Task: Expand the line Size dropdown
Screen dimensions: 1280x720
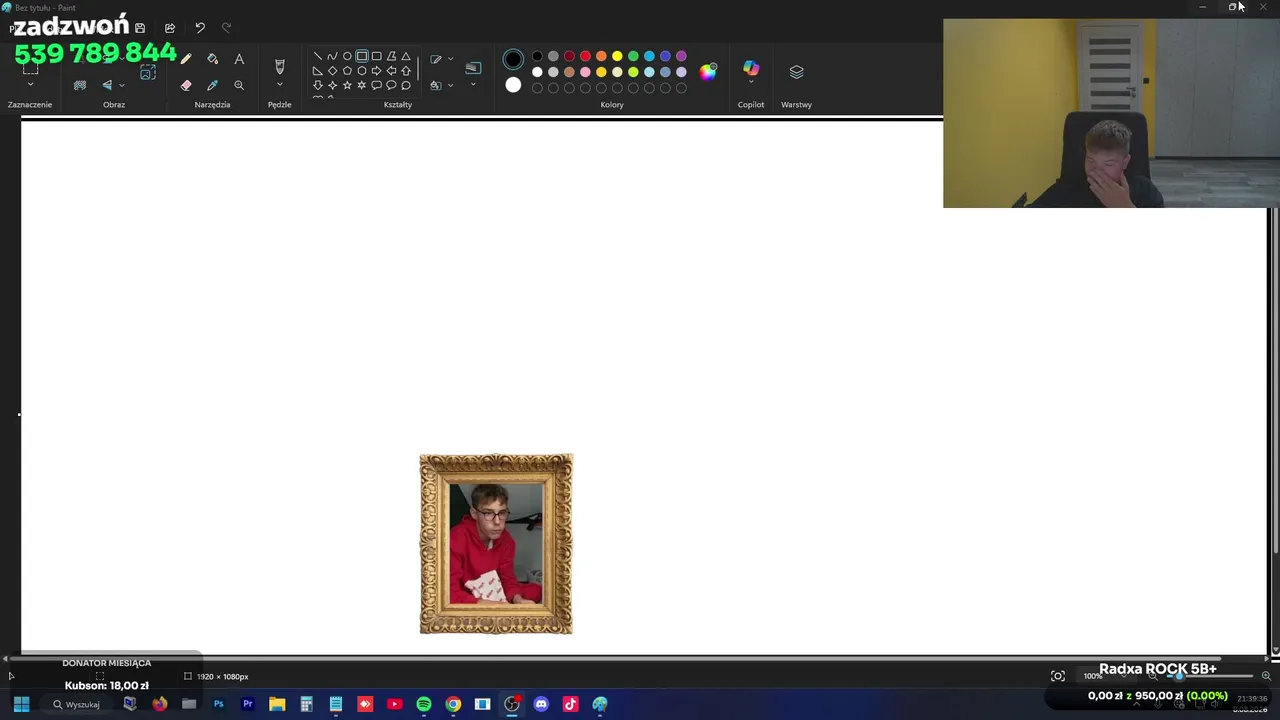Action: 473,85
